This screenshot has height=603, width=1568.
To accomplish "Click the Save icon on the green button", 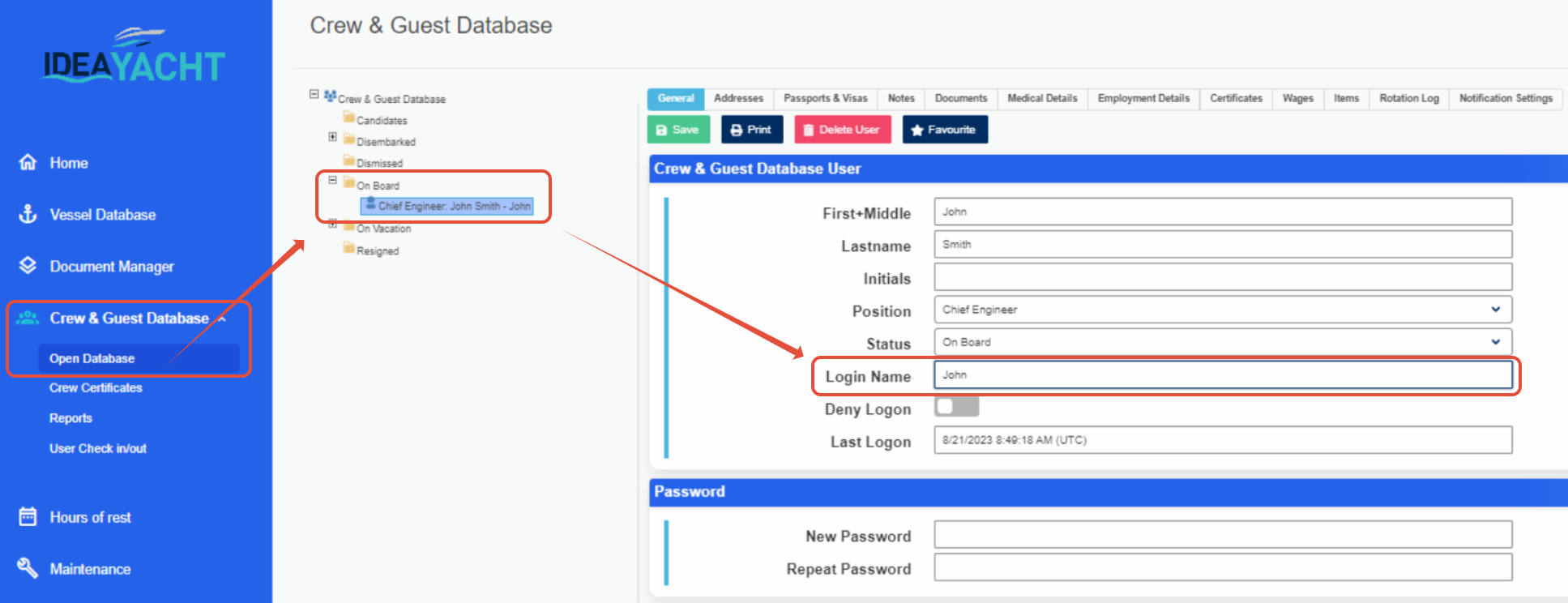I will pyautogui.click(x=662, y=129).
